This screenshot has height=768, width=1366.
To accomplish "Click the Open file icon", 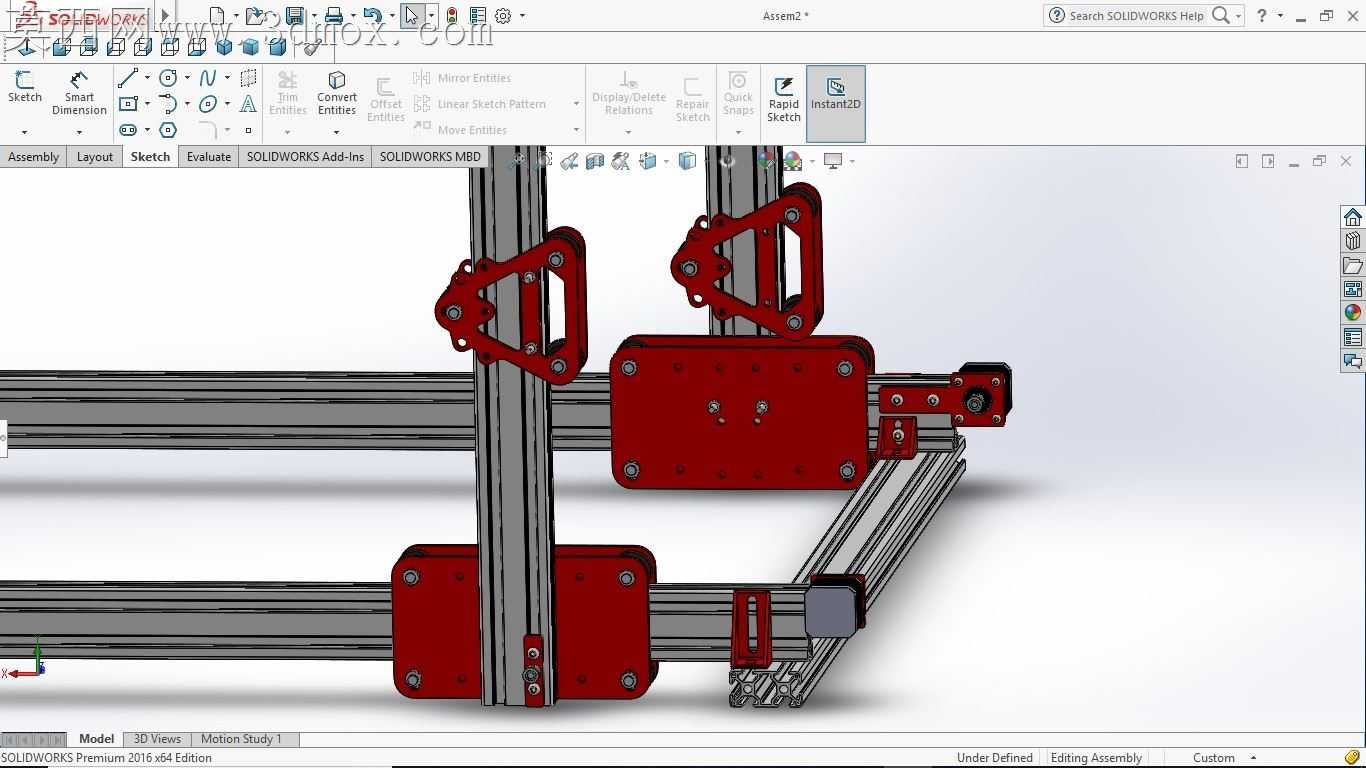I will (255, 15).
